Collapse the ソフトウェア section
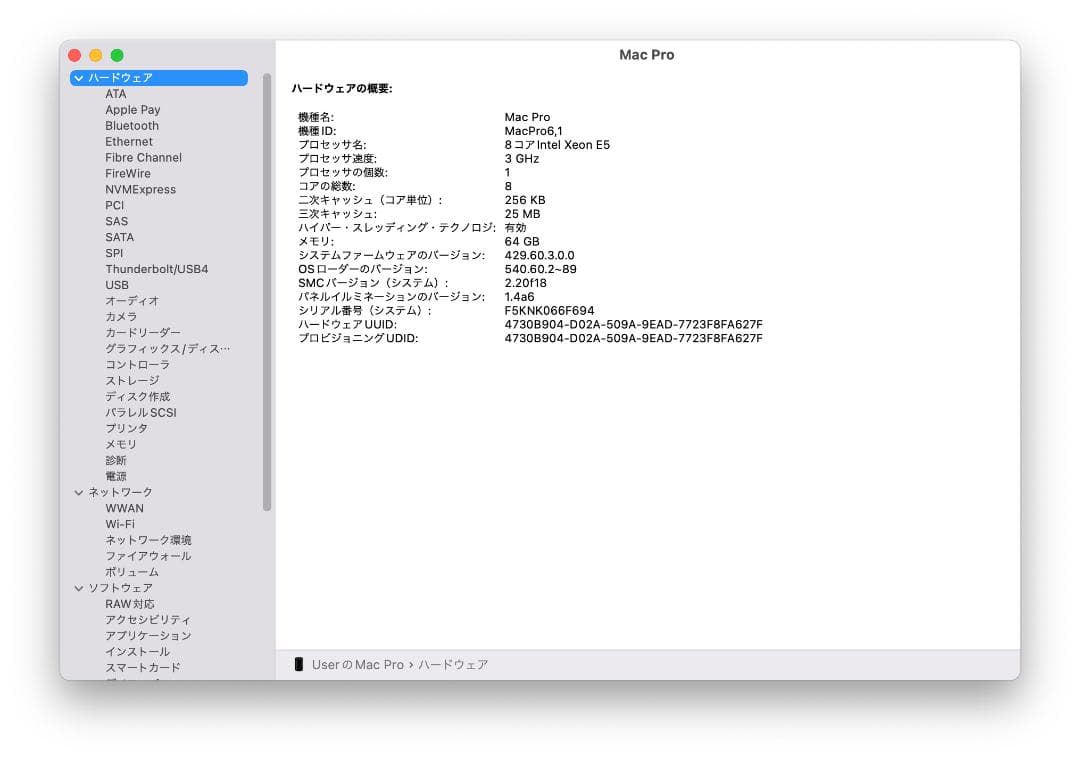1080x759 pixels. 79,588
